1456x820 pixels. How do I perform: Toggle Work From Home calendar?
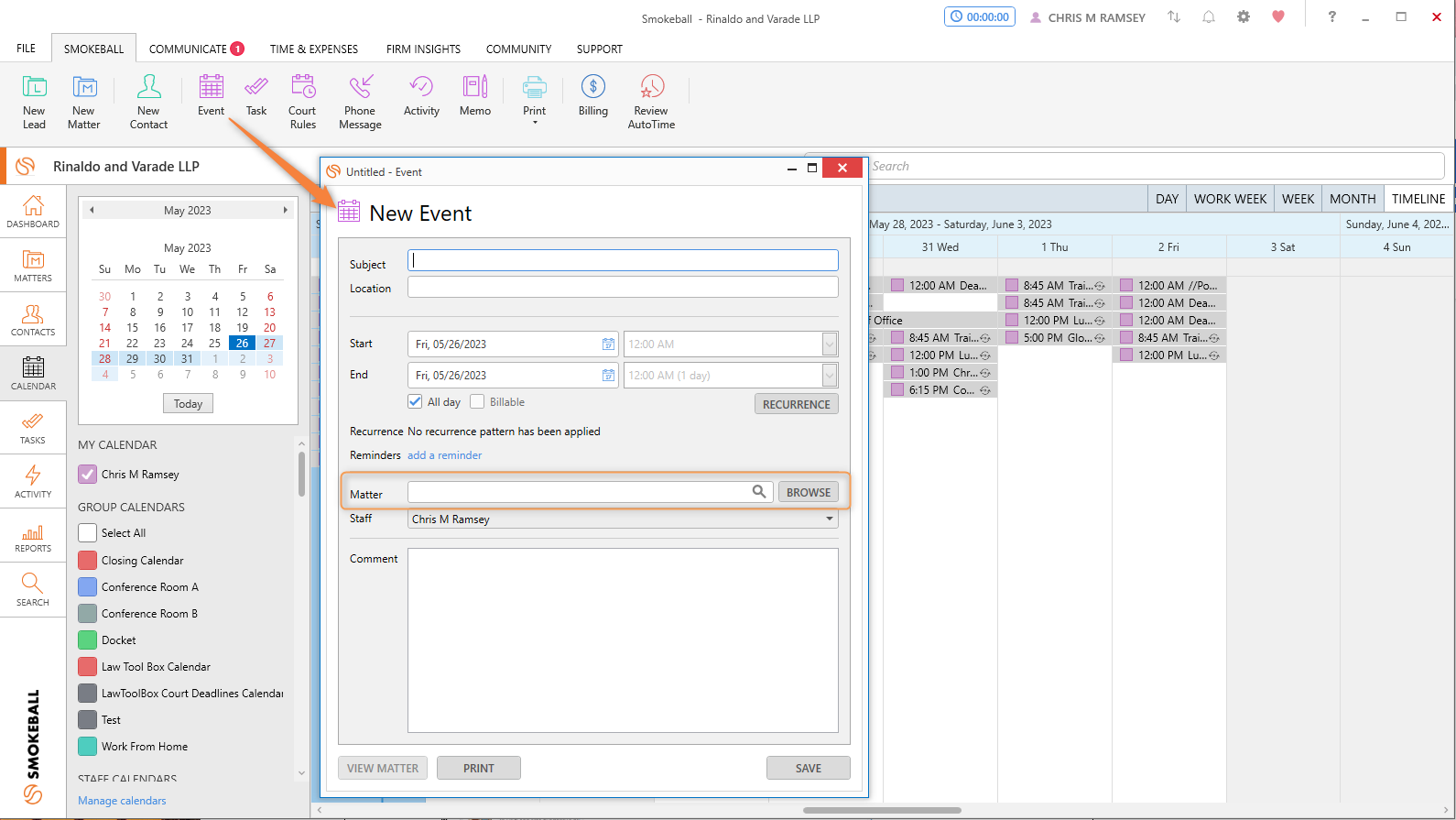coord(88,746)
